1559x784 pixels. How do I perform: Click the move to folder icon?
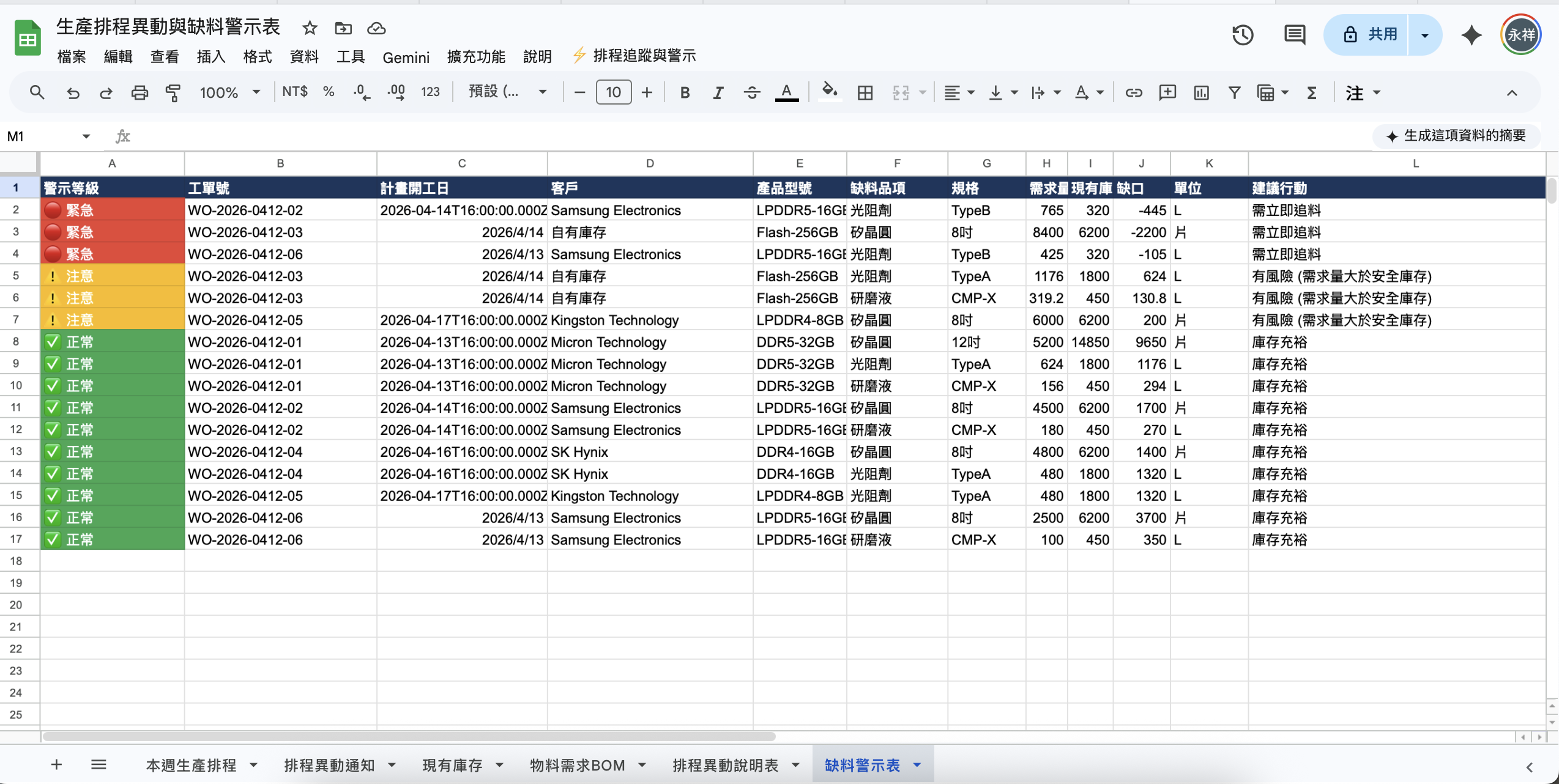tap(343, 28)
